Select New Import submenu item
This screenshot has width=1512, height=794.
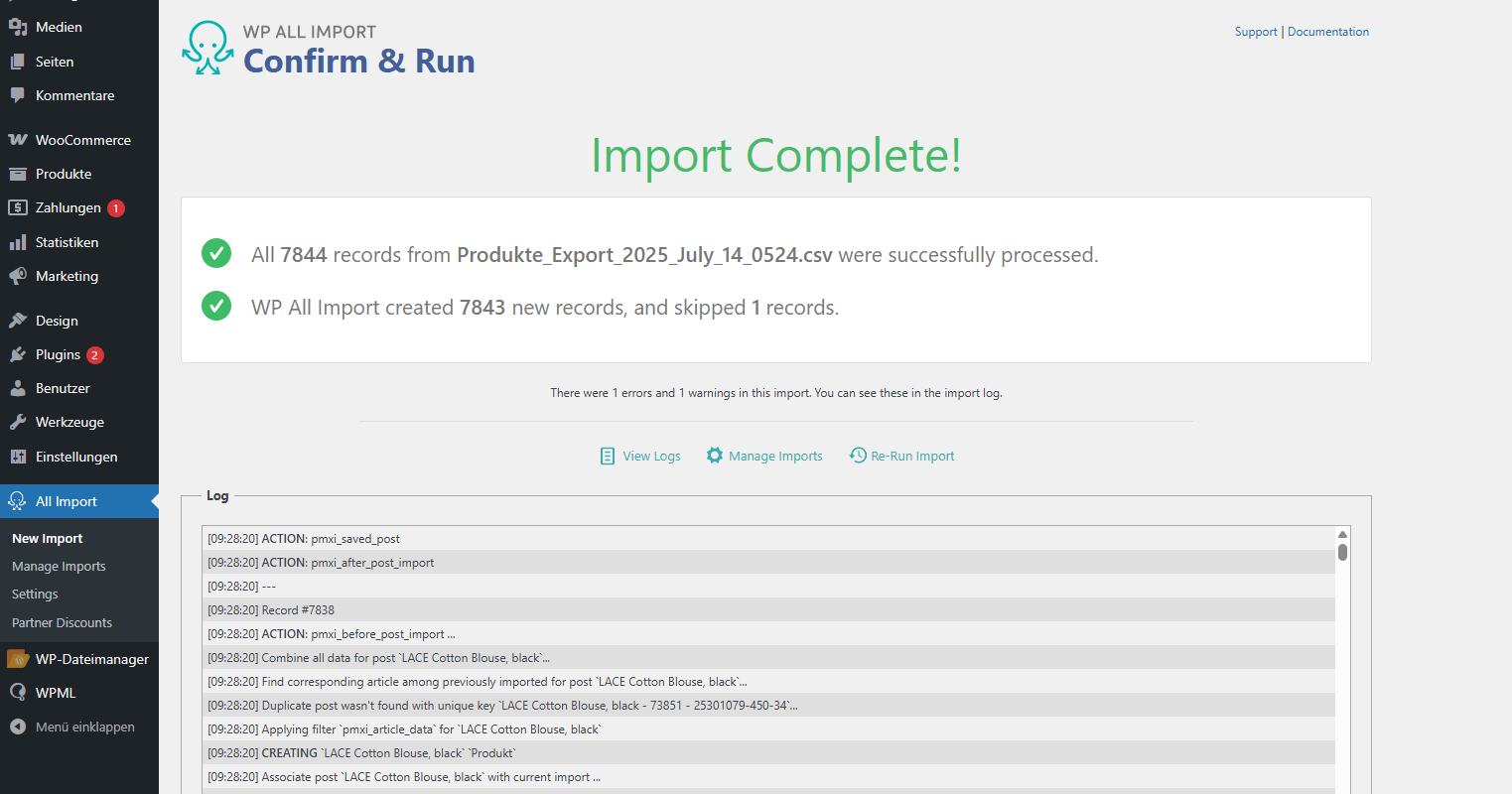tap(48, 538)
